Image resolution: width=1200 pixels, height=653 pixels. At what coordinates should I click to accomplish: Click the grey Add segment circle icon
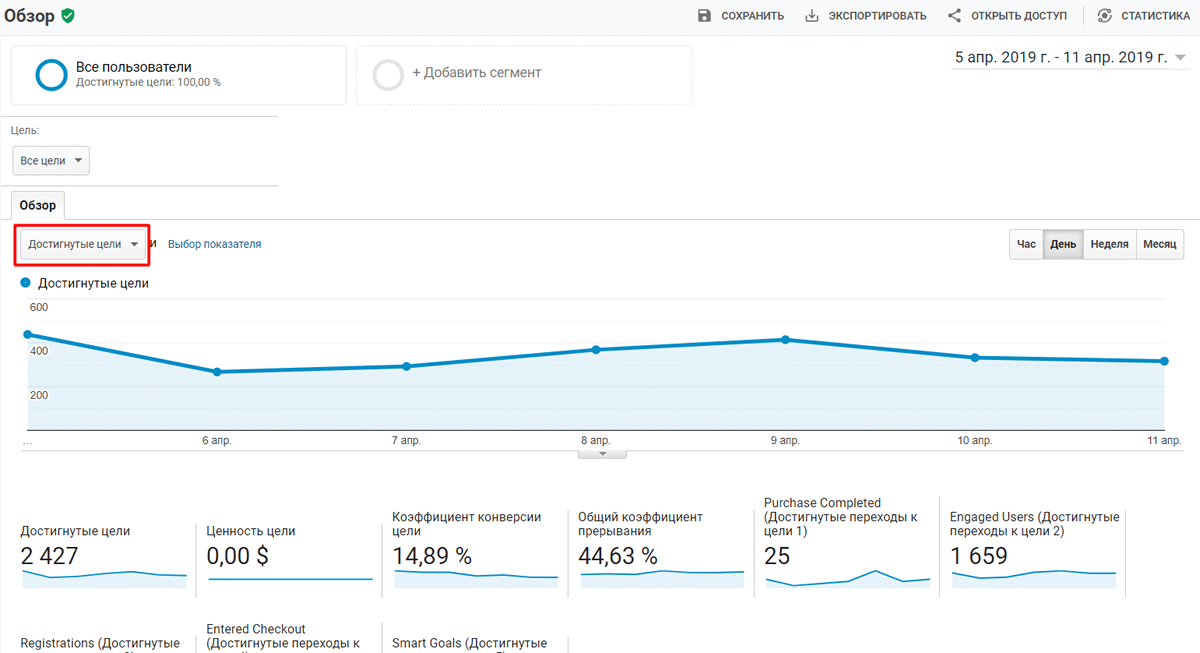[x=388, y=75]
